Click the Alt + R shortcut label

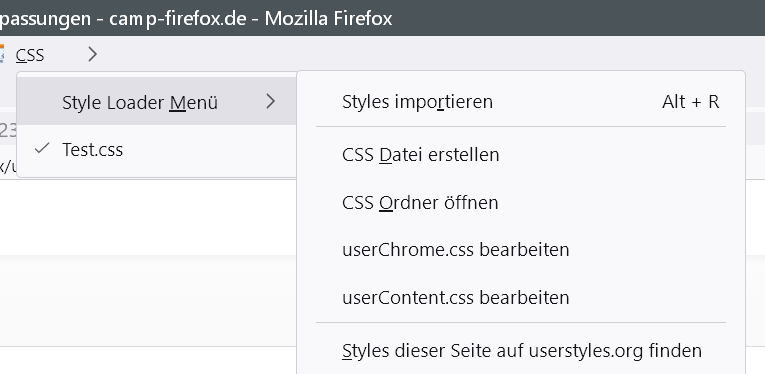pyautogui.click(x=690, y=101)
